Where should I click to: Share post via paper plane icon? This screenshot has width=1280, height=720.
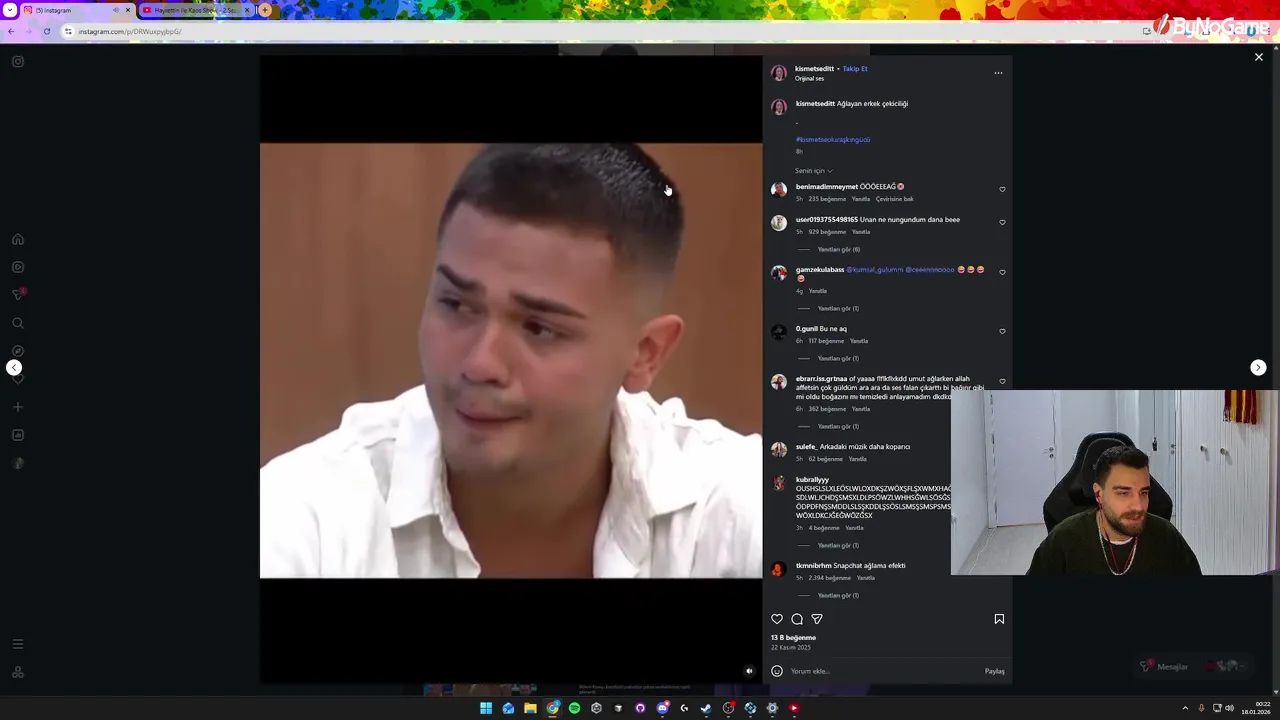click(x=817, y=619)
